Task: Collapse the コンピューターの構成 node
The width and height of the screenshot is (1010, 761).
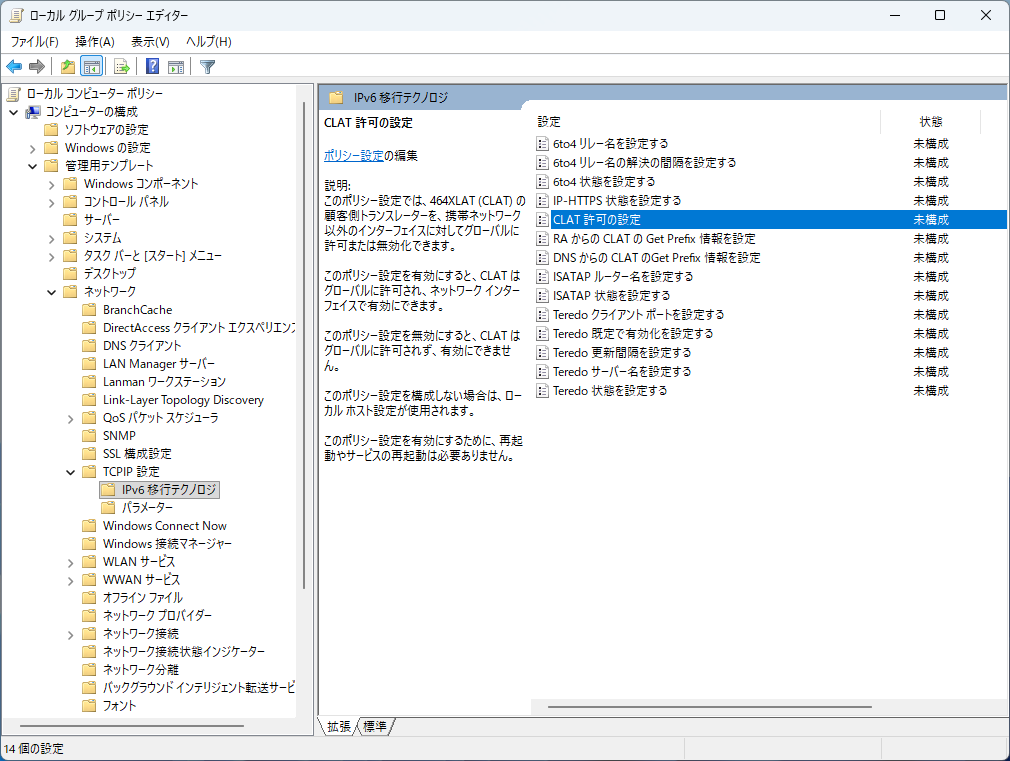Action: point(14,112)
